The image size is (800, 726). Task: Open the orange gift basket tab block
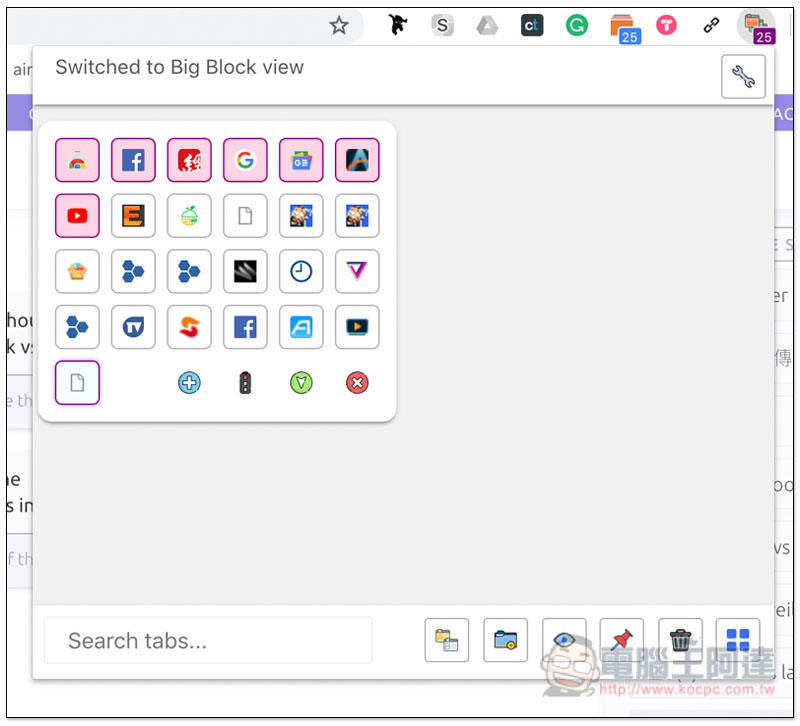click(x=77, y=271)
